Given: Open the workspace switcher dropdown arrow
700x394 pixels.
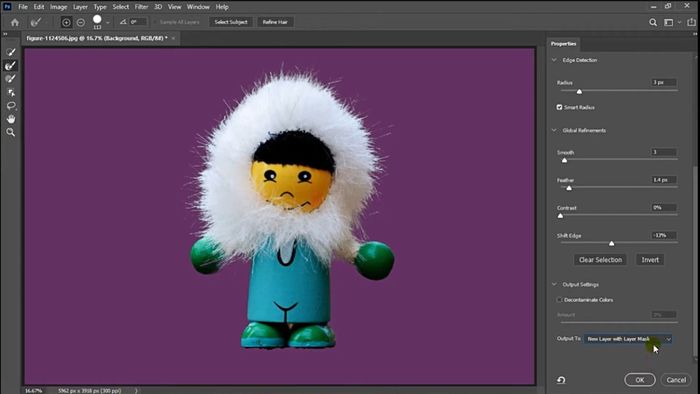Looking at the screenshot, I should [679, 22].
